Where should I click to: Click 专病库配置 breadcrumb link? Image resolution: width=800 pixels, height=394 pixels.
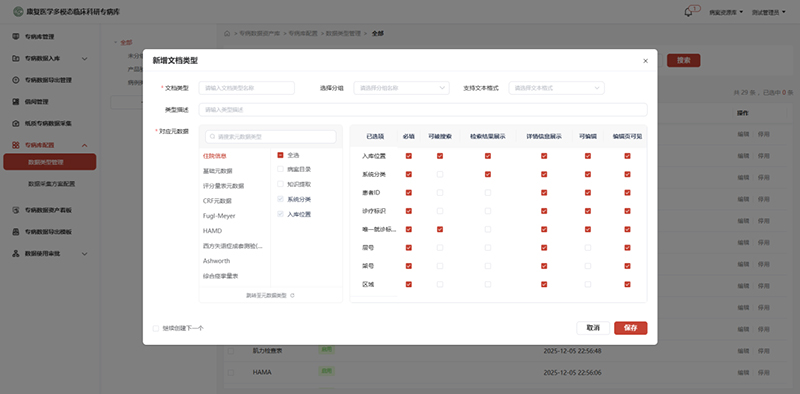303,33
